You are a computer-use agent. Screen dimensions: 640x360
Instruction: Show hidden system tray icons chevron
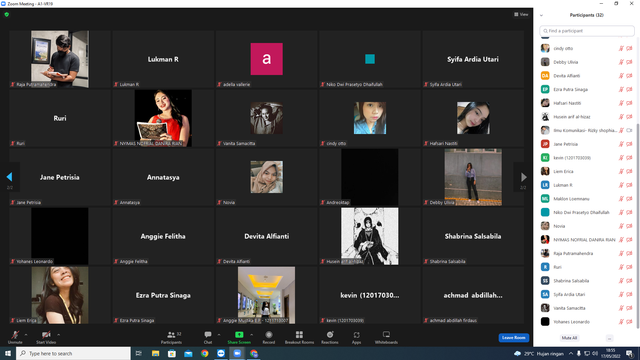pyautogui.click(x=571, y=353)
